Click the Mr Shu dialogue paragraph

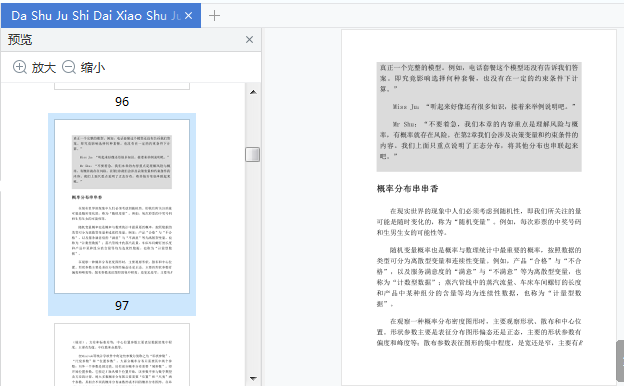(479, 140)
